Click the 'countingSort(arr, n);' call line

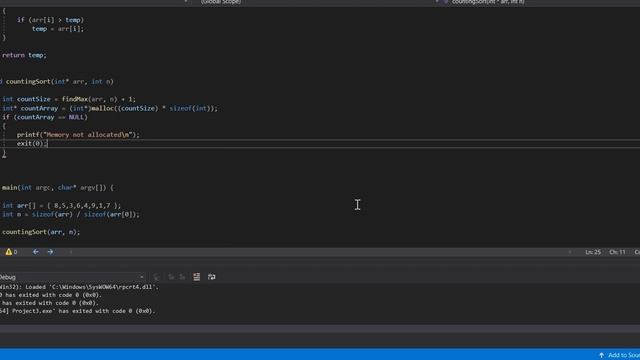[x=41, y=232]
